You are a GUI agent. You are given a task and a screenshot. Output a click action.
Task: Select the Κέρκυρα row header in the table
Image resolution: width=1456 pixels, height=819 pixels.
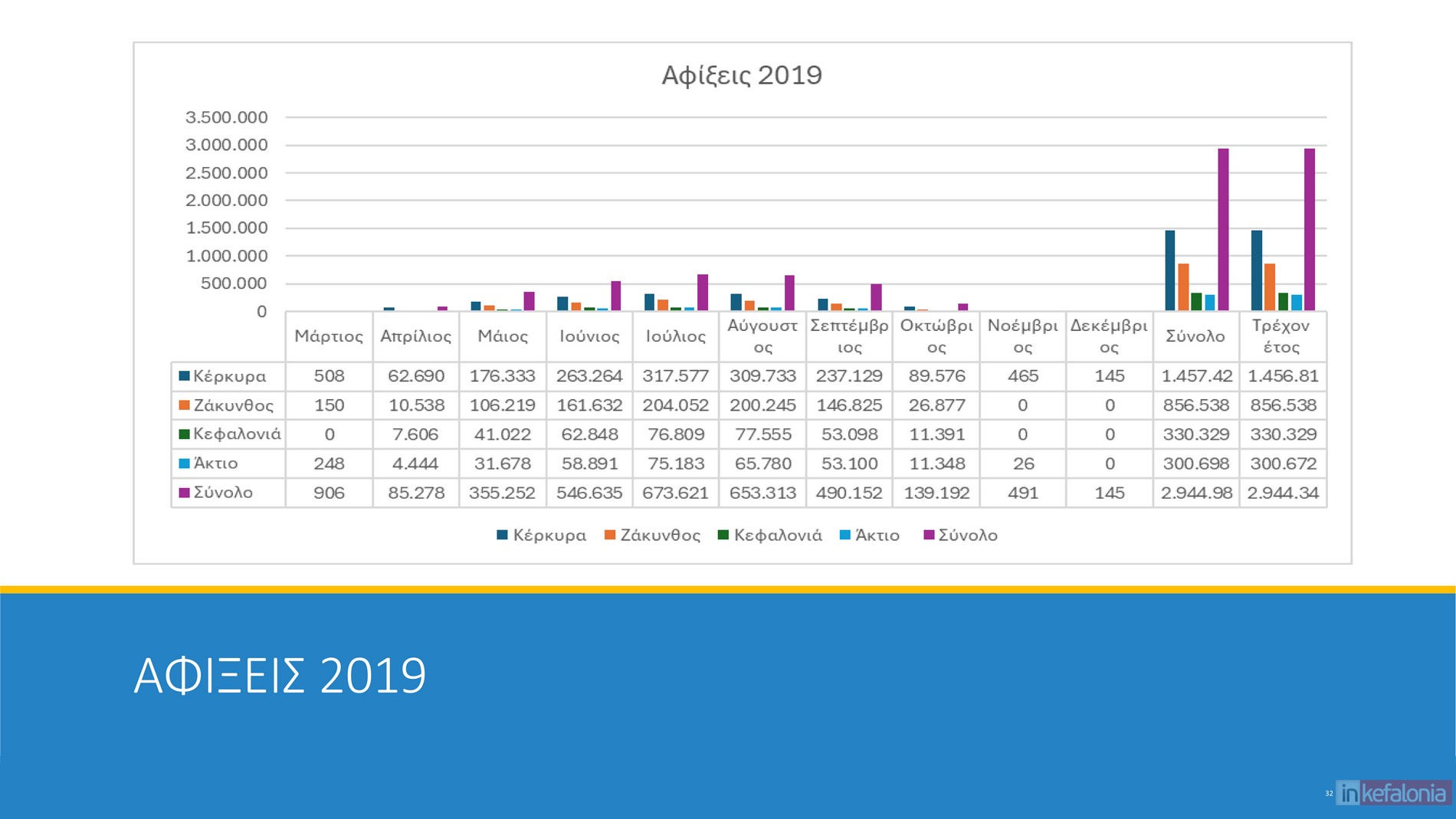tap(228, 376)
